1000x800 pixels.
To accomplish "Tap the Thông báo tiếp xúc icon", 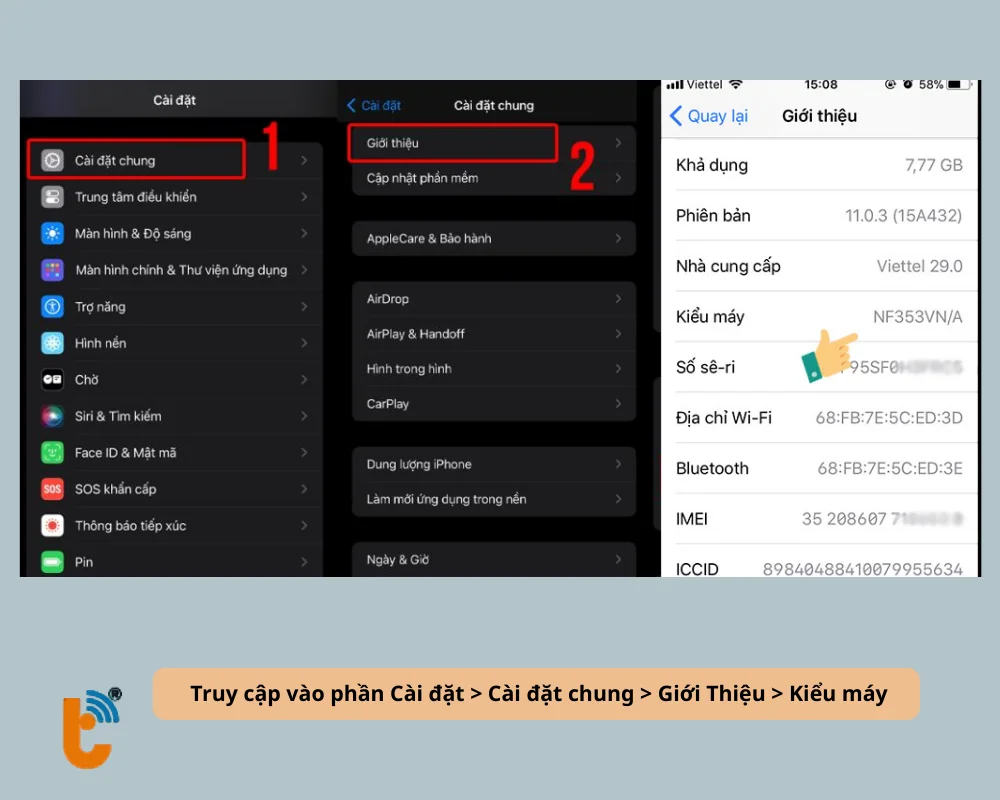I will point(53,525).
